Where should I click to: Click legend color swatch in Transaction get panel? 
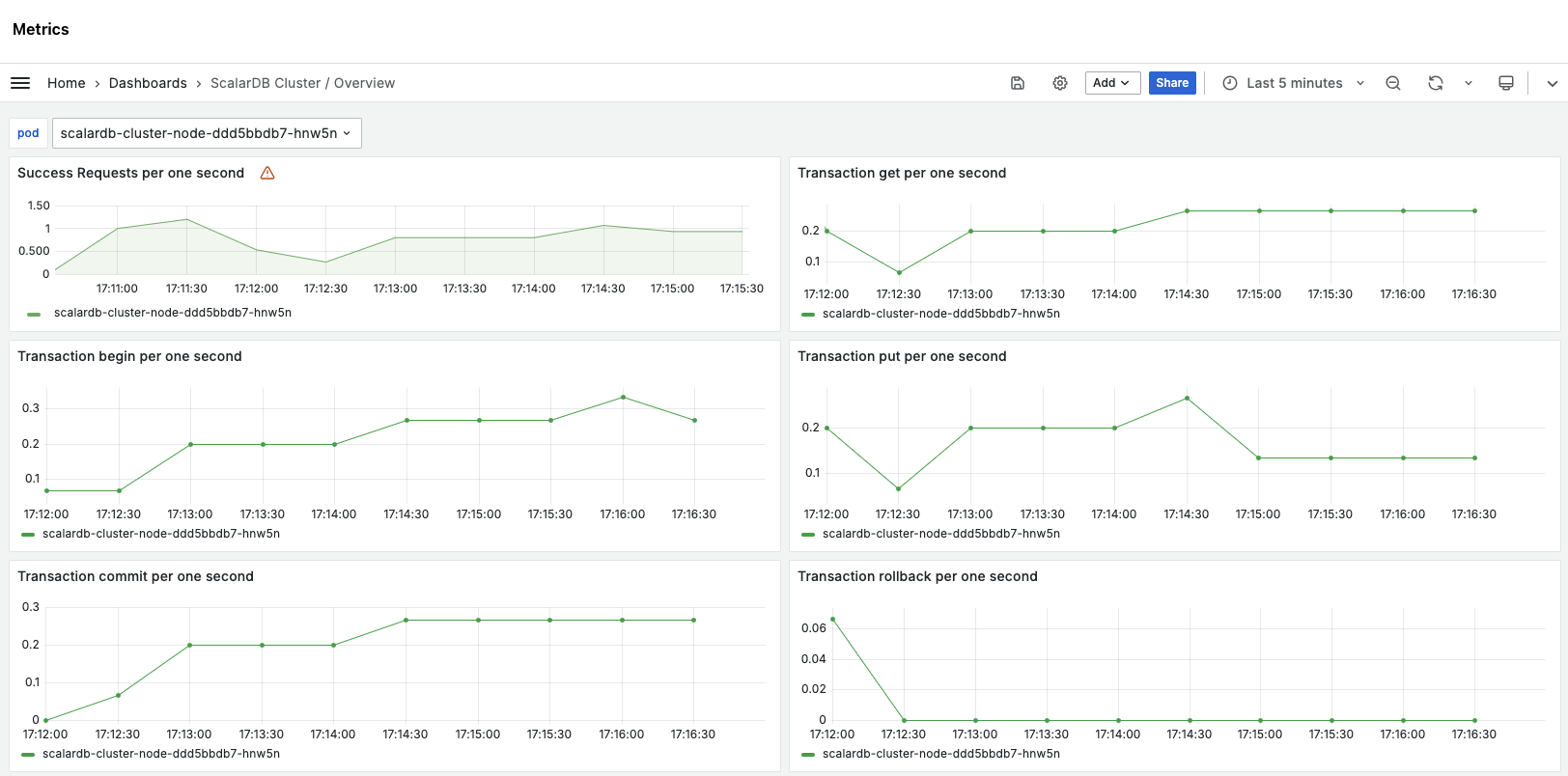(808, 315)
